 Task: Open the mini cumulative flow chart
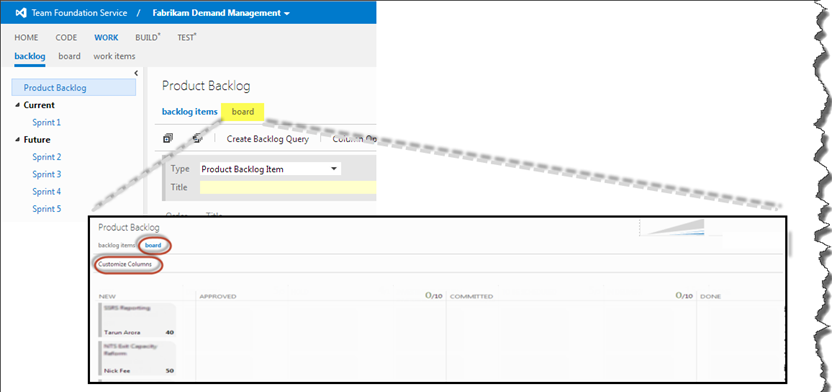pos(672,228)
